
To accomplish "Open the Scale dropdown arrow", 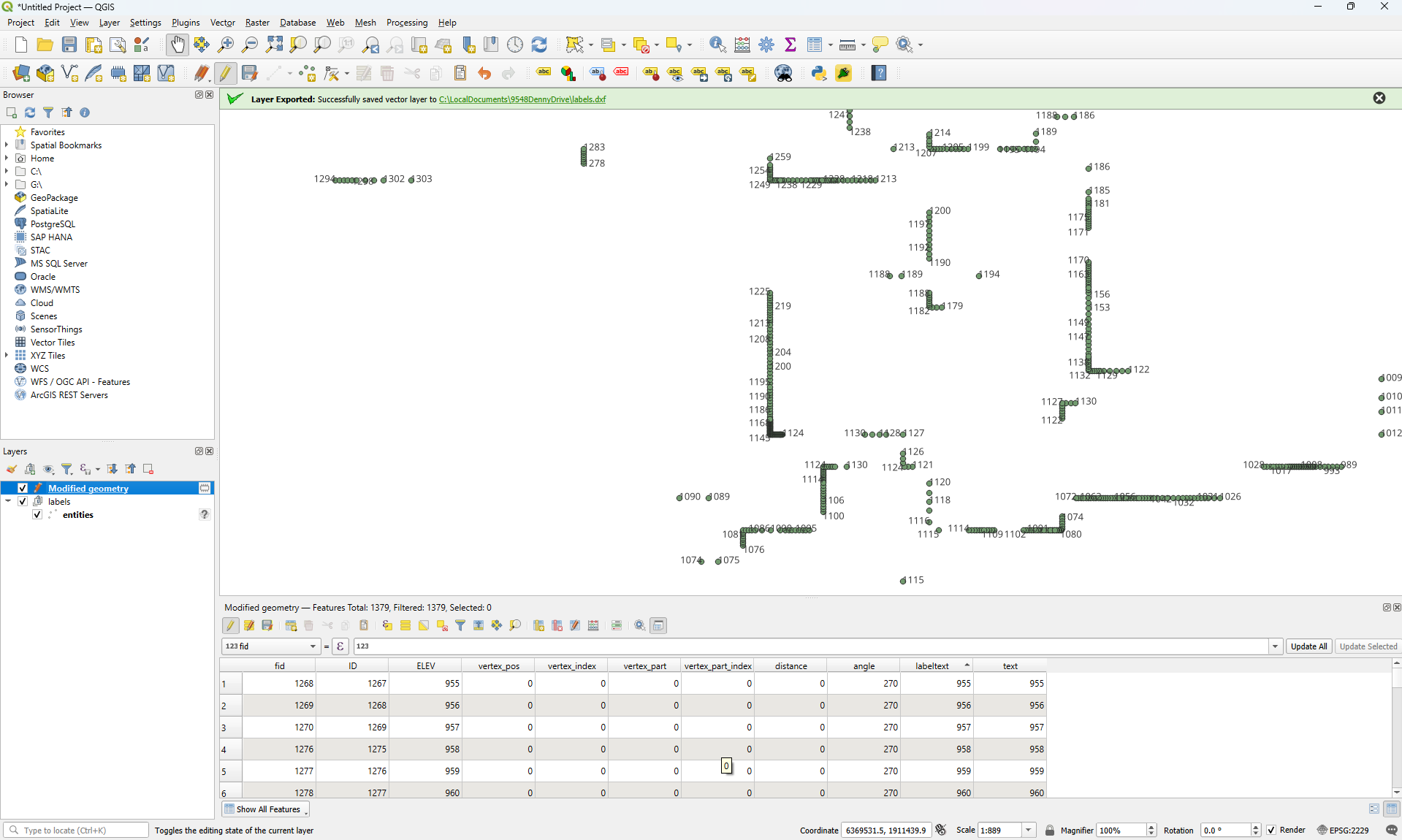I will [1029, 831].
